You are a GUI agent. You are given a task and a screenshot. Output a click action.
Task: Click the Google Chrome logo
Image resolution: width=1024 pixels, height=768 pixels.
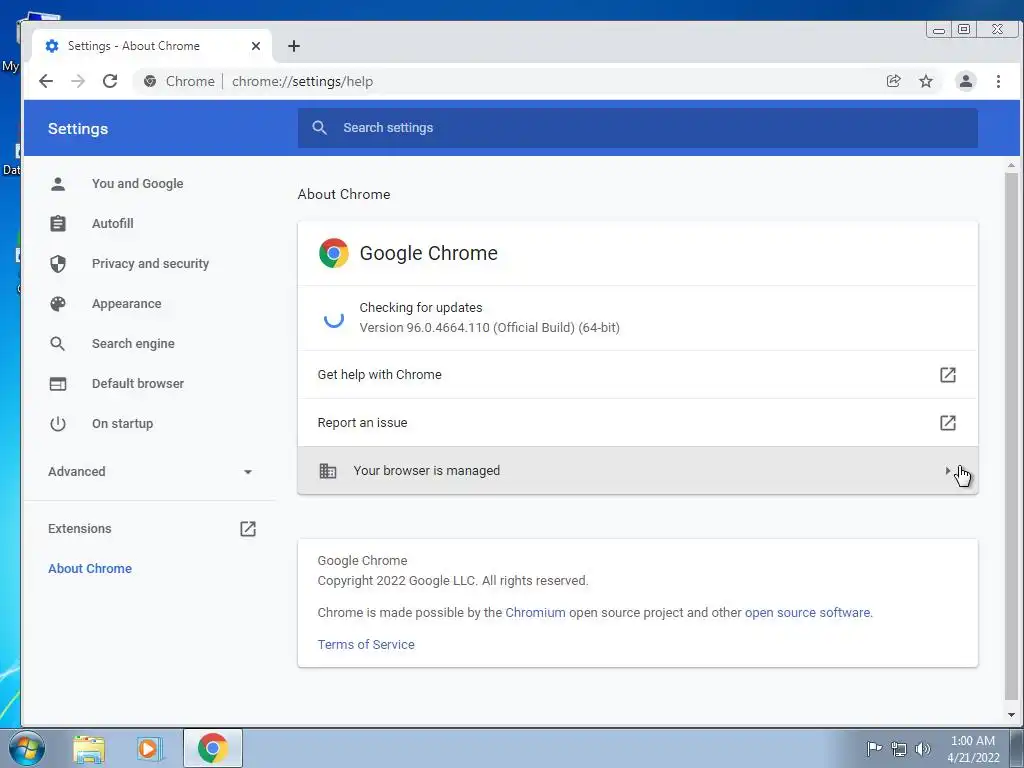click(334, 253)
